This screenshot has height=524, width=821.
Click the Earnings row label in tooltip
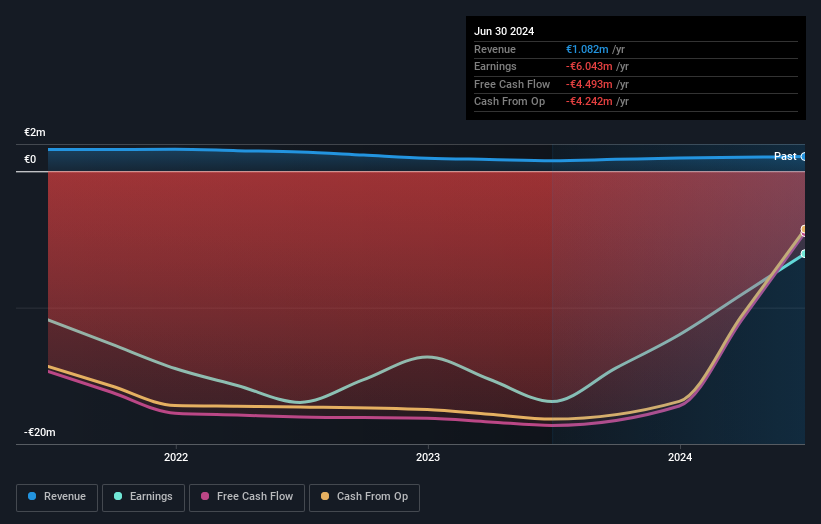pyautogui.click(x=495, y=66)
